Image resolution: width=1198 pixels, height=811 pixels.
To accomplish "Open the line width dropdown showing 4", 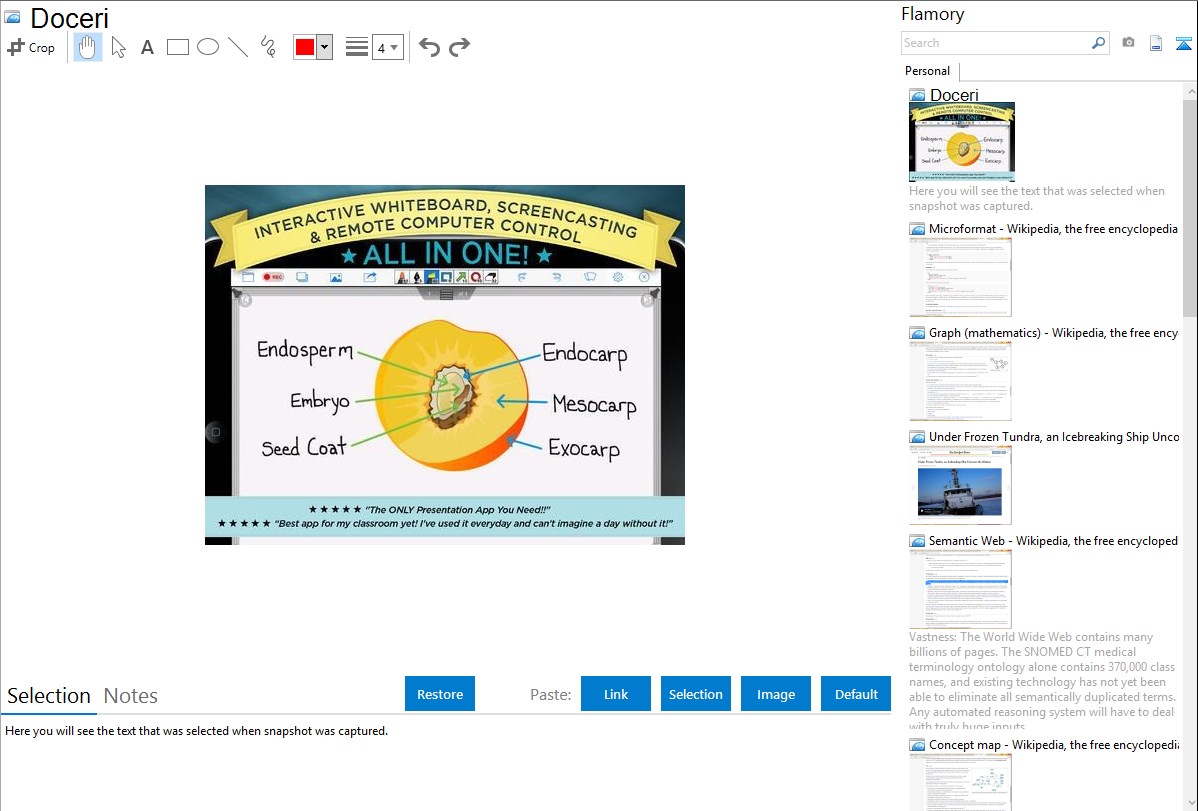I will point(387,47).
